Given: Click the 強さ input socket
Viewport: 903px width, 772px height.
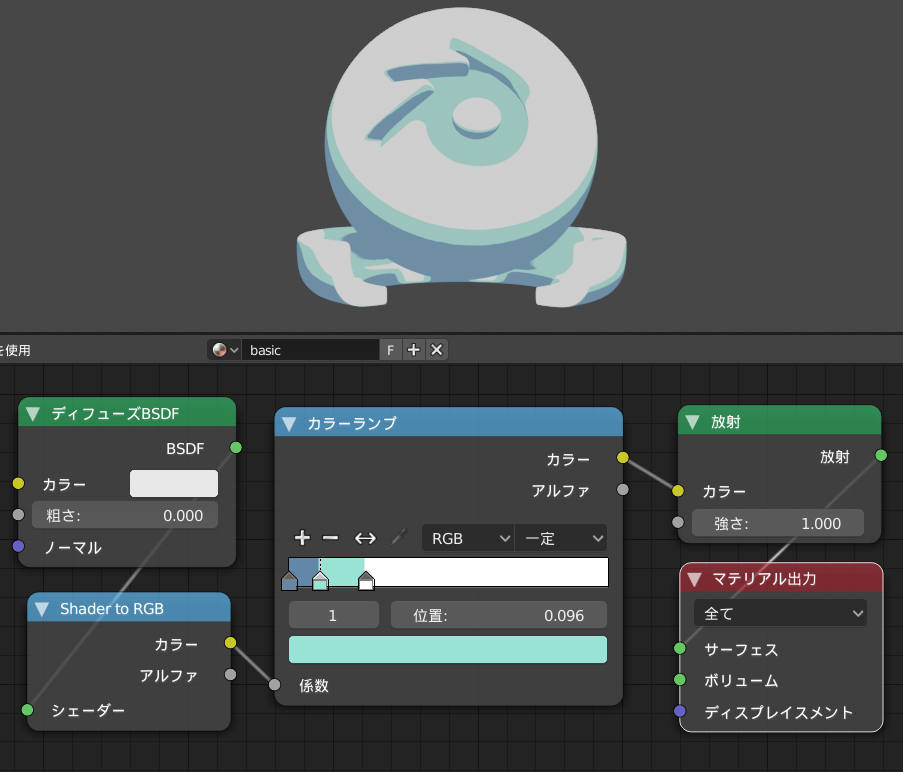Looking at the screenshot, I should 678,523.
